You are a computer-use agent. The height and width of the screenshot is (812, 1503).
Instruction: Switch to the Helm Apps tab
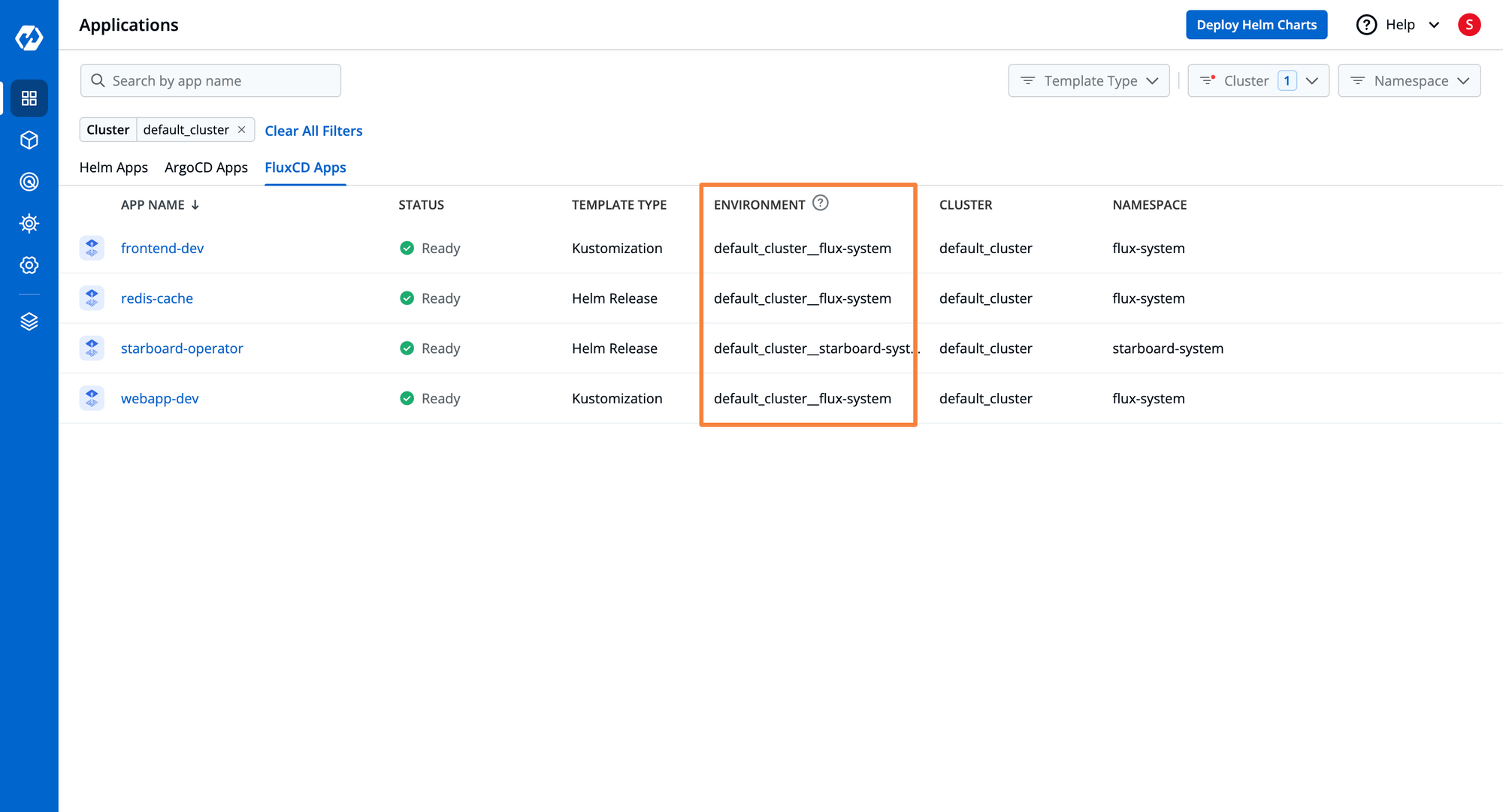113,167
